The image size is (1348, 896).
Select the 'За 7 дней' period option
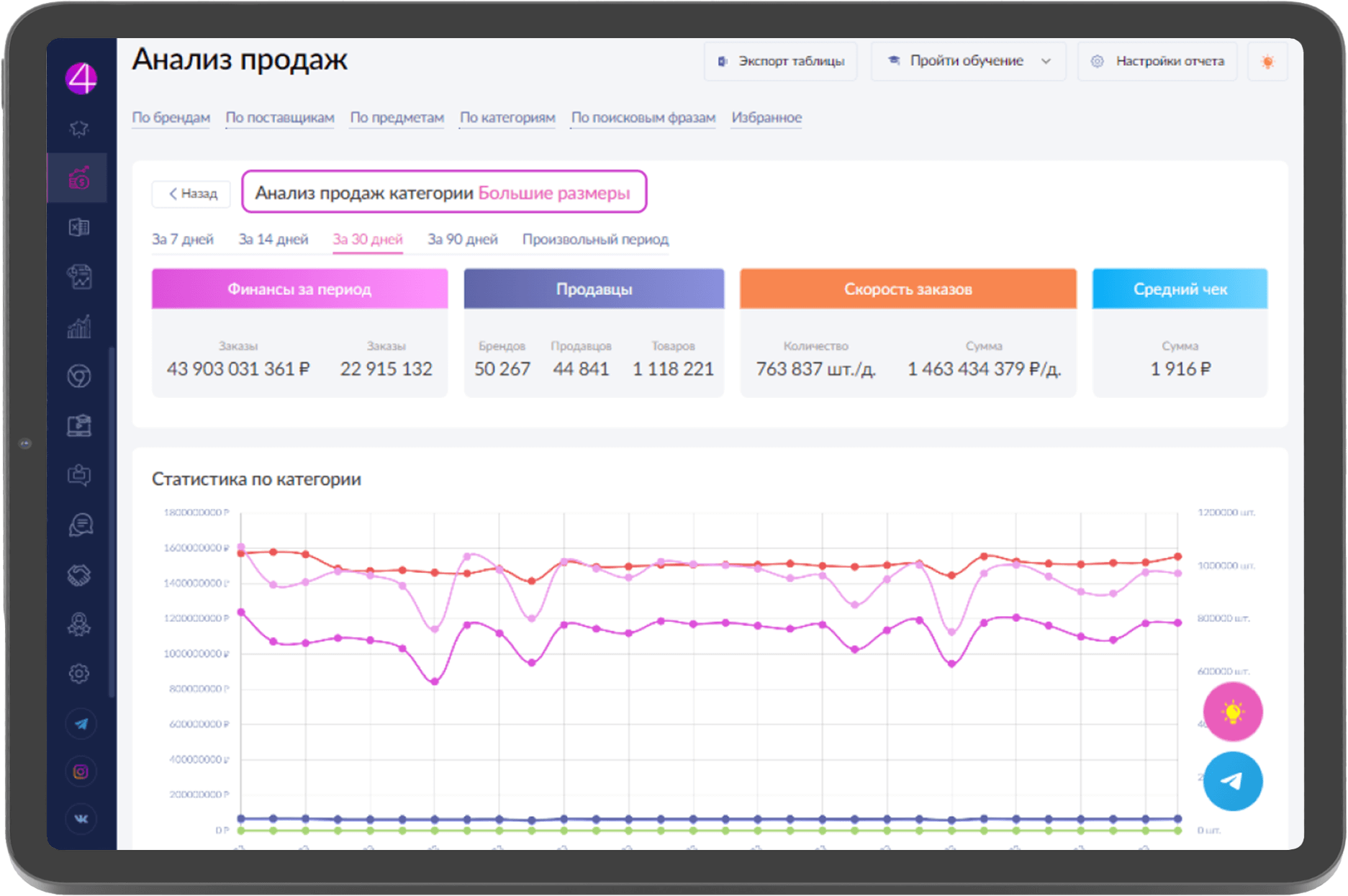182,239
